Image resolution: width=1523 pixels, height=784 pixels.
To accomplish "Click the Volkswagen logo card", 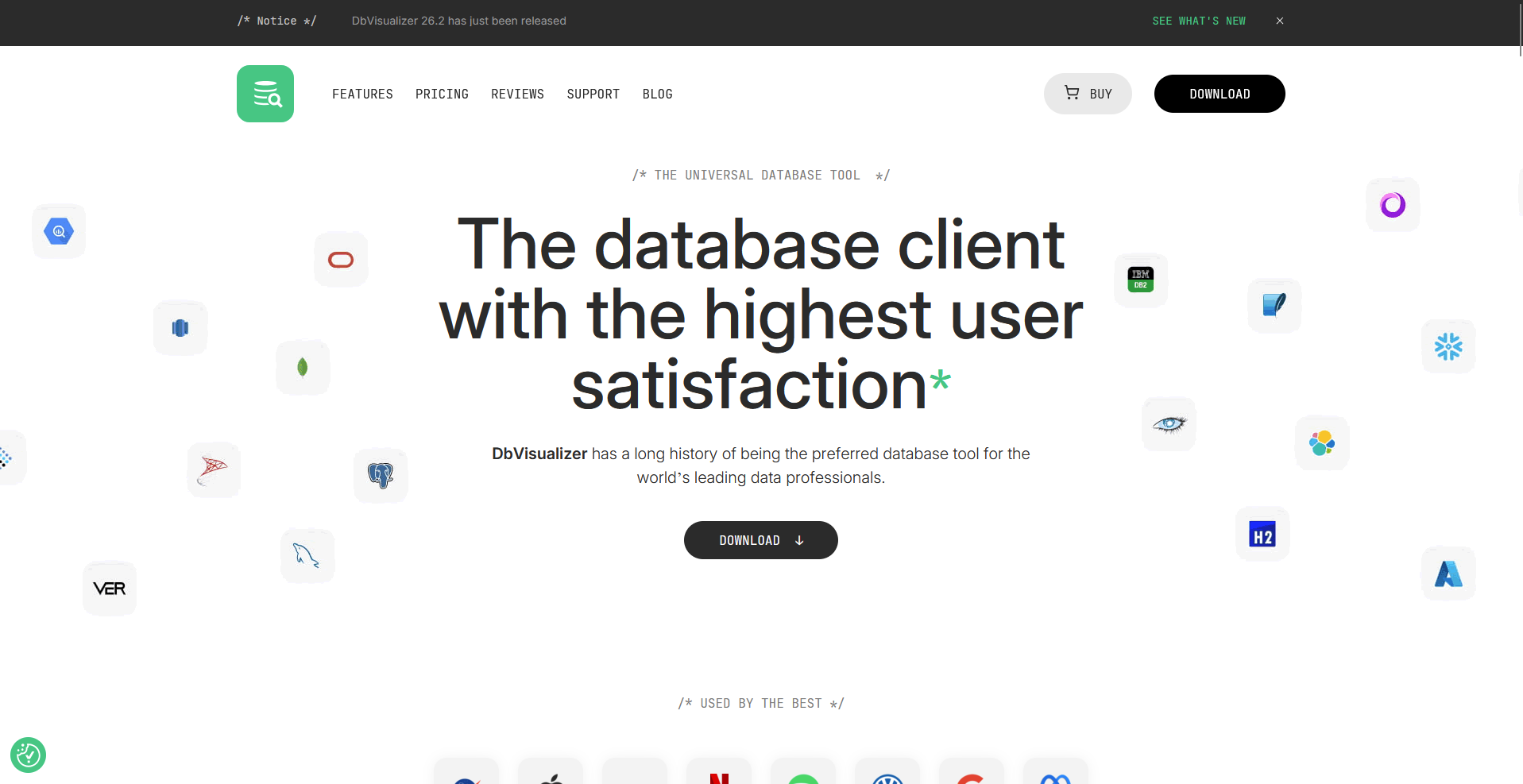I will click(887, 771).
